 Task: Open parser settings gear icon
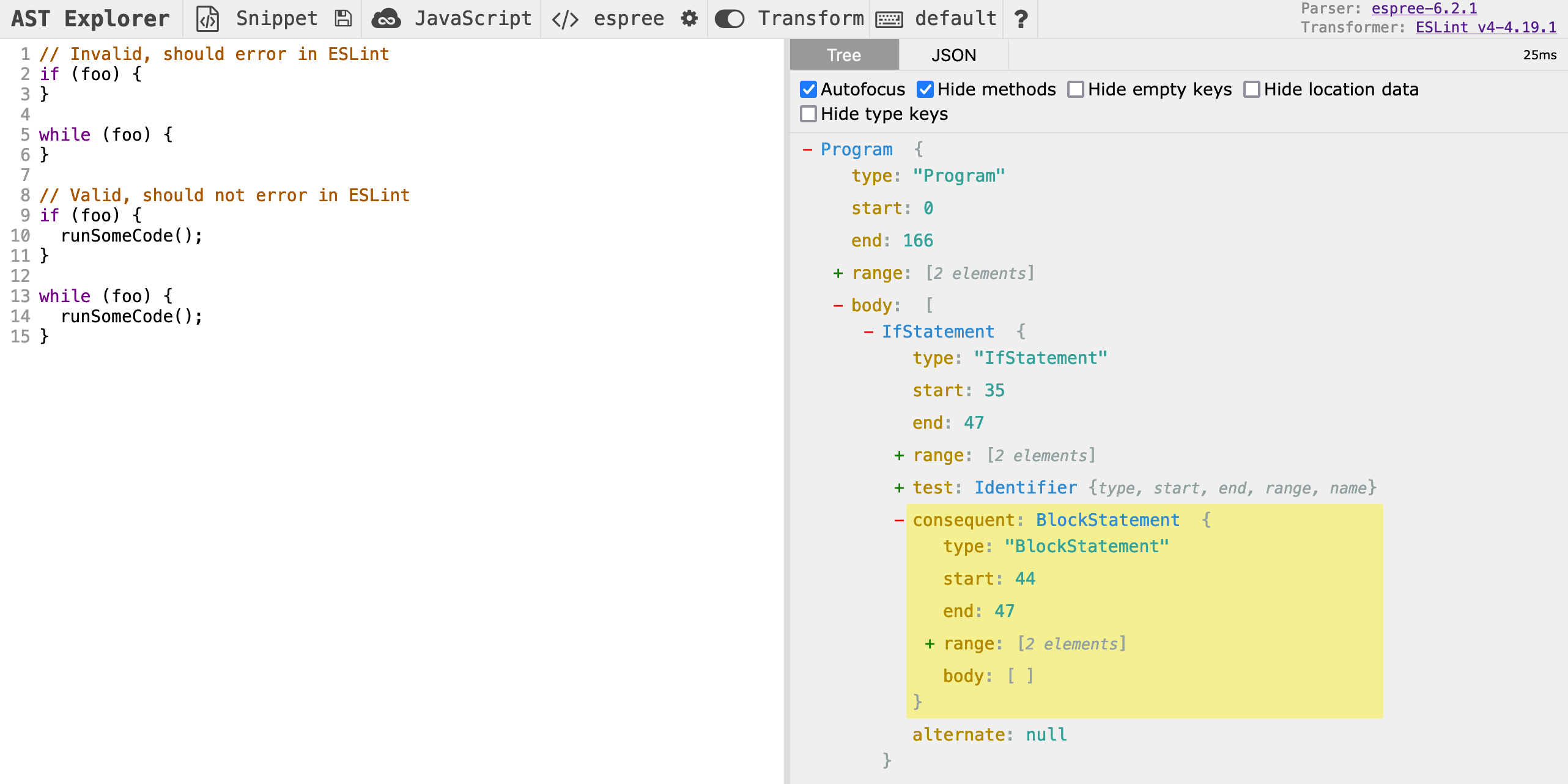click(x=689, y=18)
